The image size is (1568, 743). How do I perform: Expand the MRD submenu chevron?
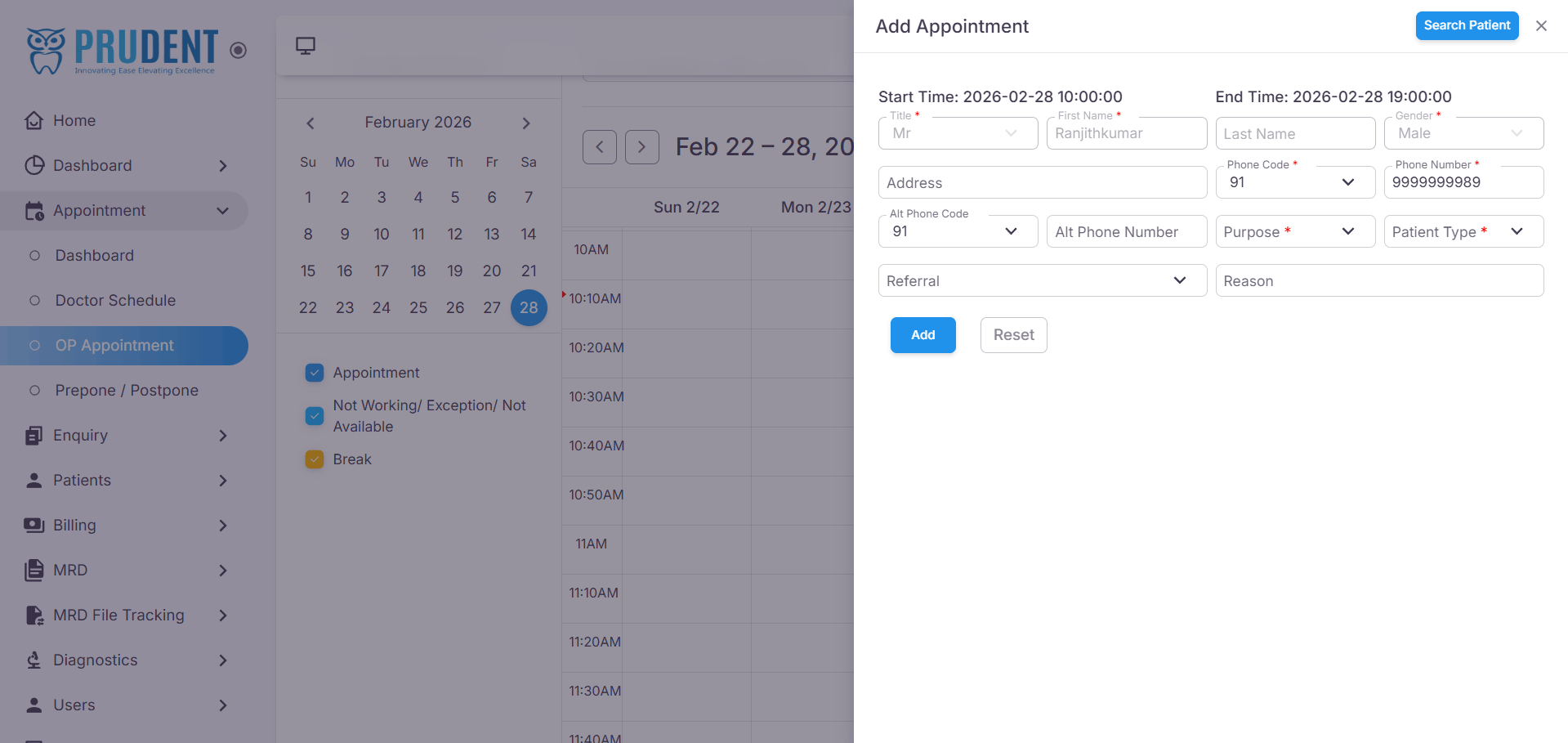coord(223,571)
